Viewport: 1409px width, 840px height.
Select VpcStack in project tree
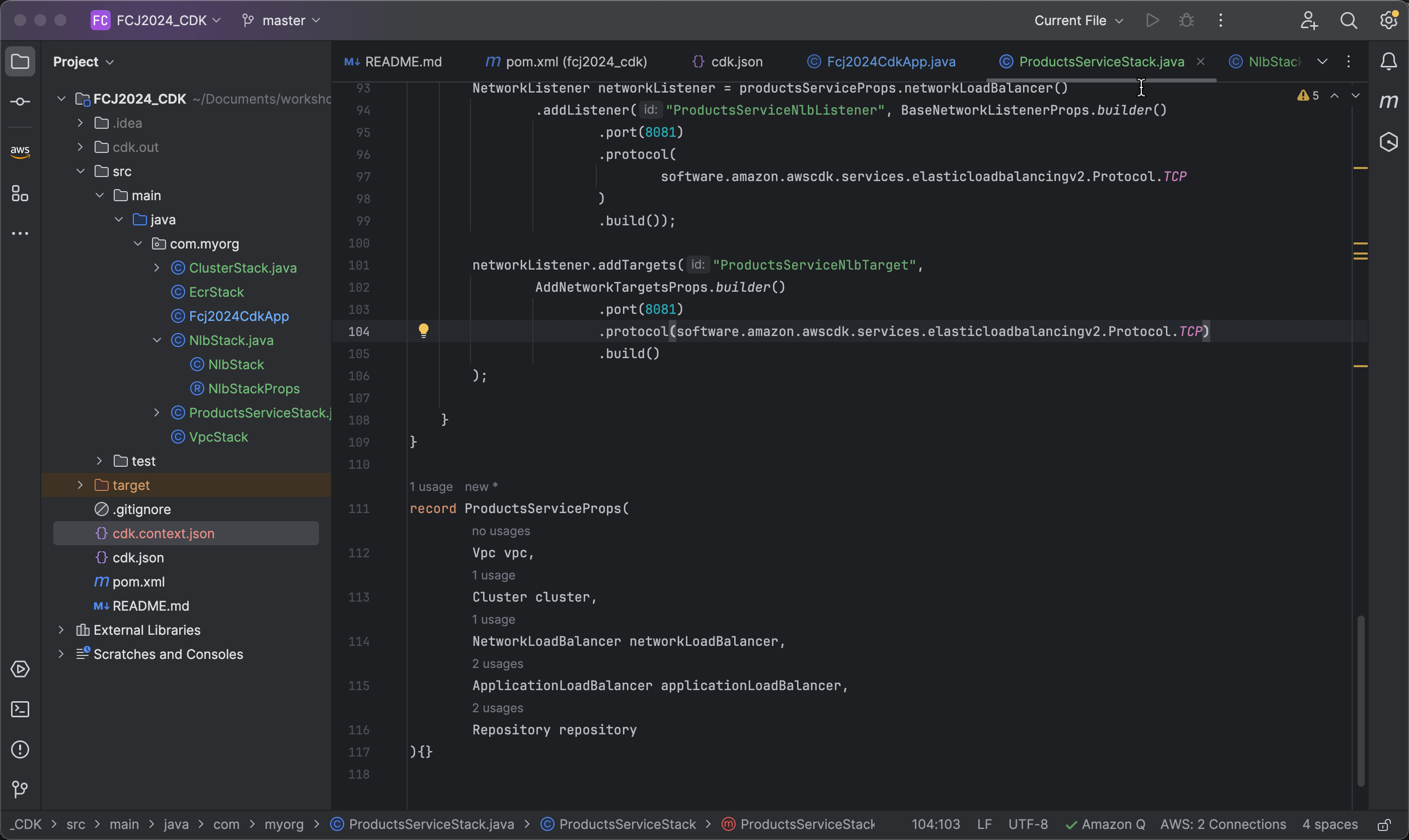tap(218, 437)
